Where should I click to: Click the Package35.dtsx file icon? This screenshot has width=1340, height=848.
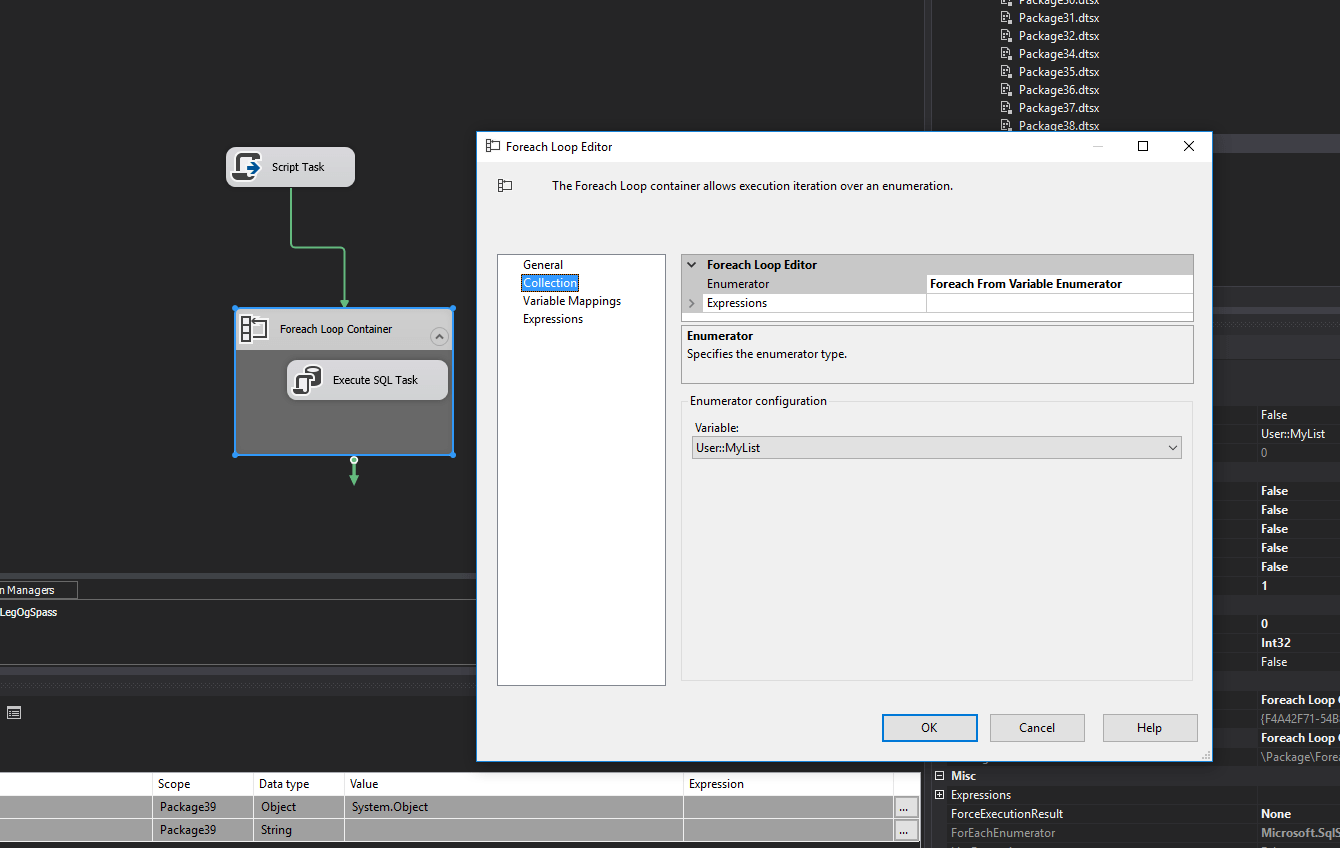click(x=1007, y=72)
